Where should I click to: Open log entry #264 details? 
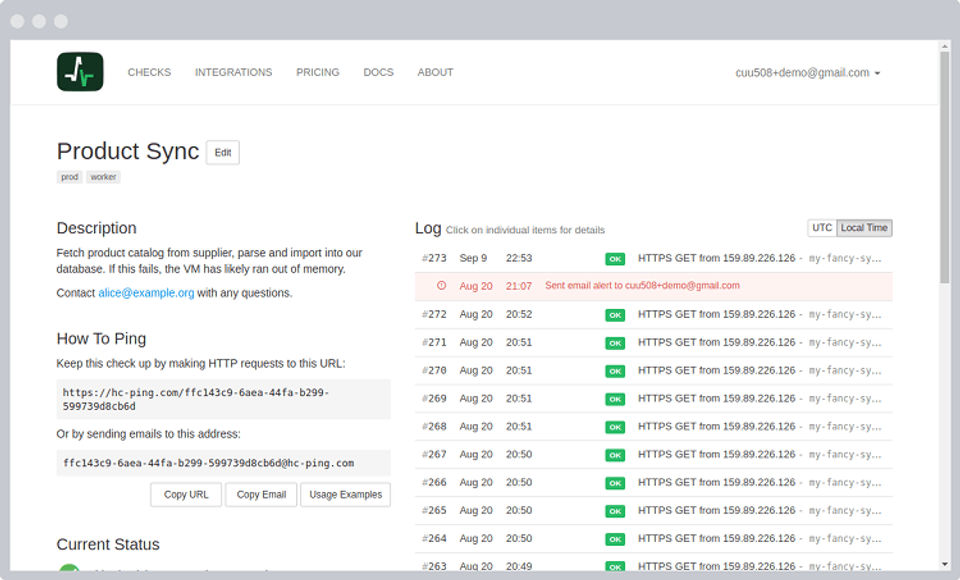653,539
